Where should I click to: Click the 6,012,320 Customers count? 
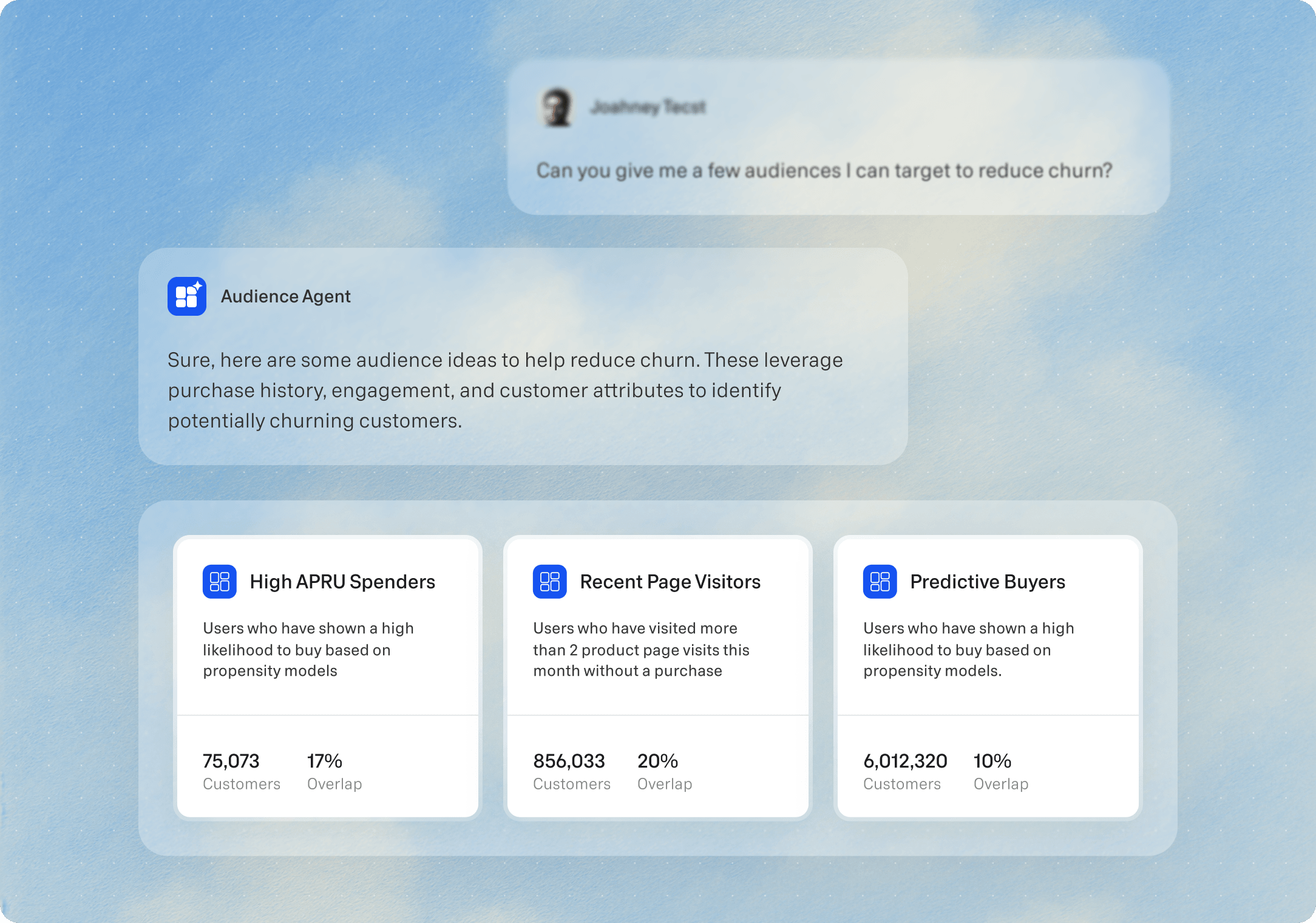[905, 761]
